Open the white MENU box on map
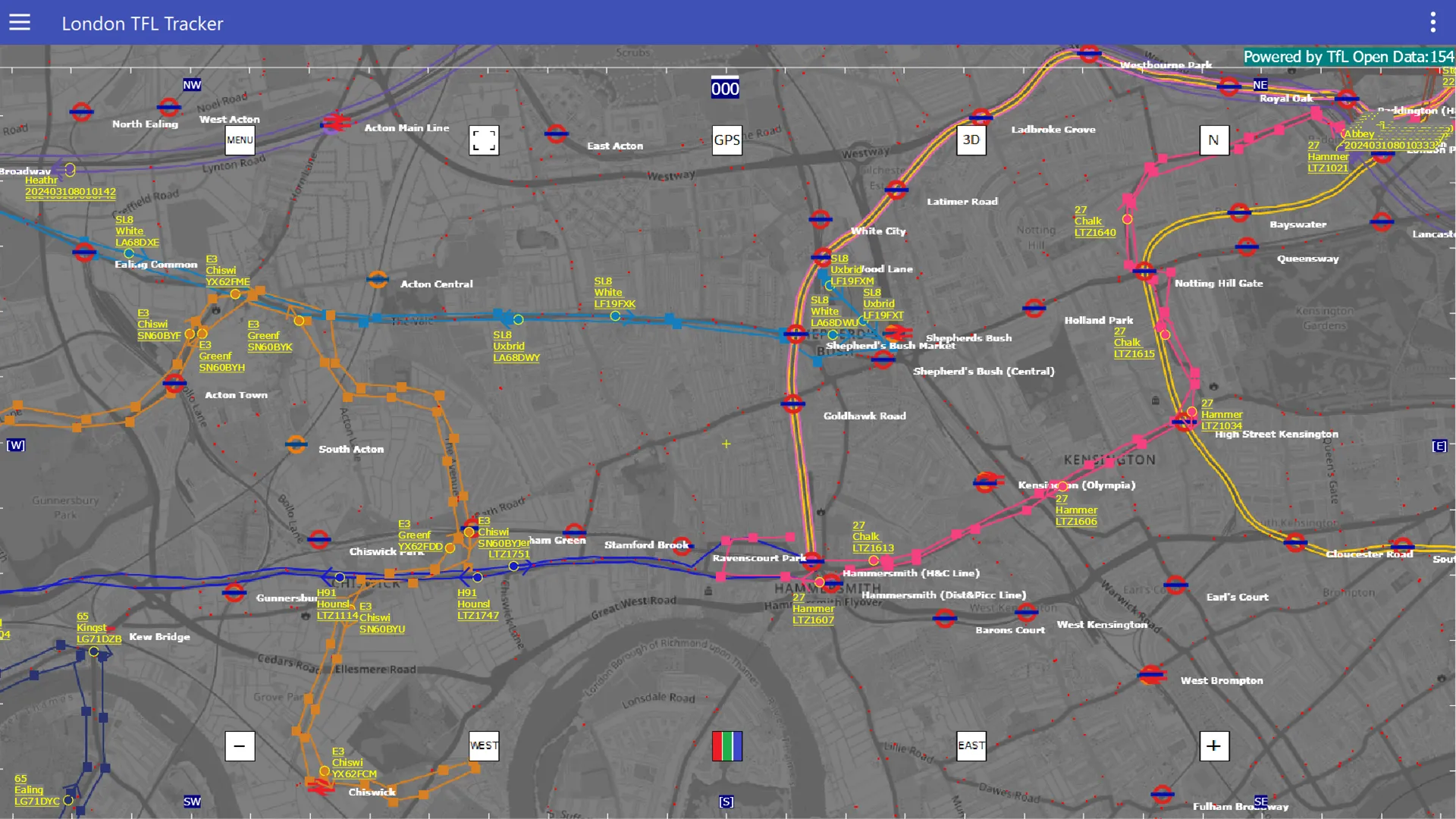 [x=240, y=140]
